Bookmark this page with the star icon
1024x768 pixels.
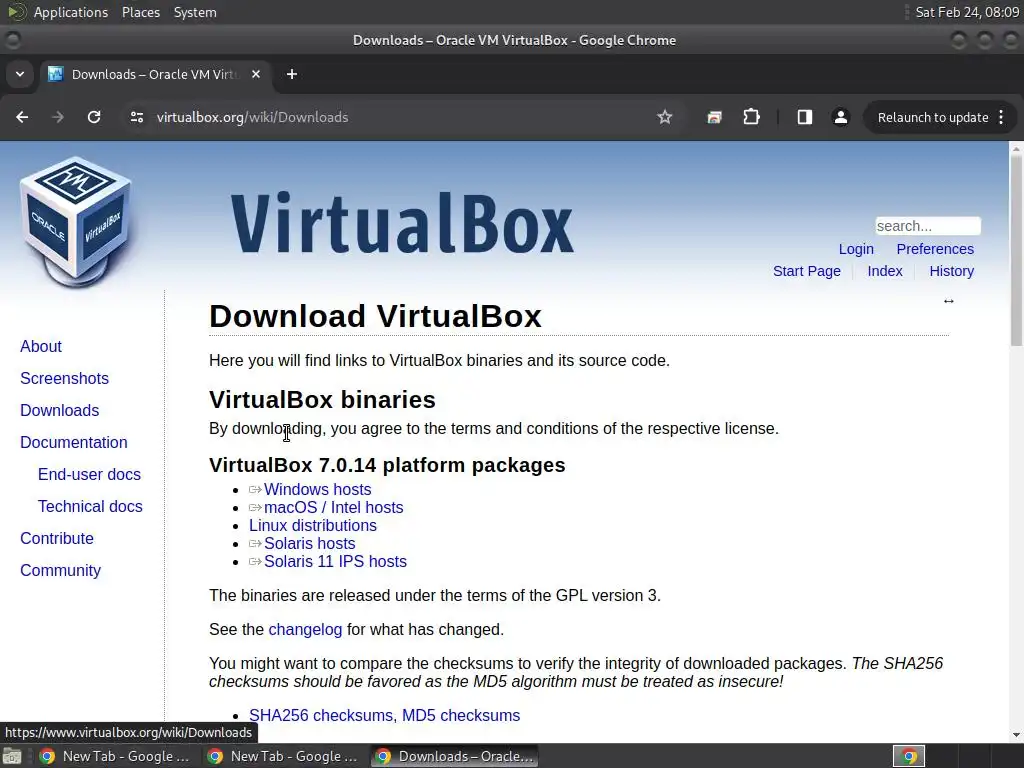[664, 117]
